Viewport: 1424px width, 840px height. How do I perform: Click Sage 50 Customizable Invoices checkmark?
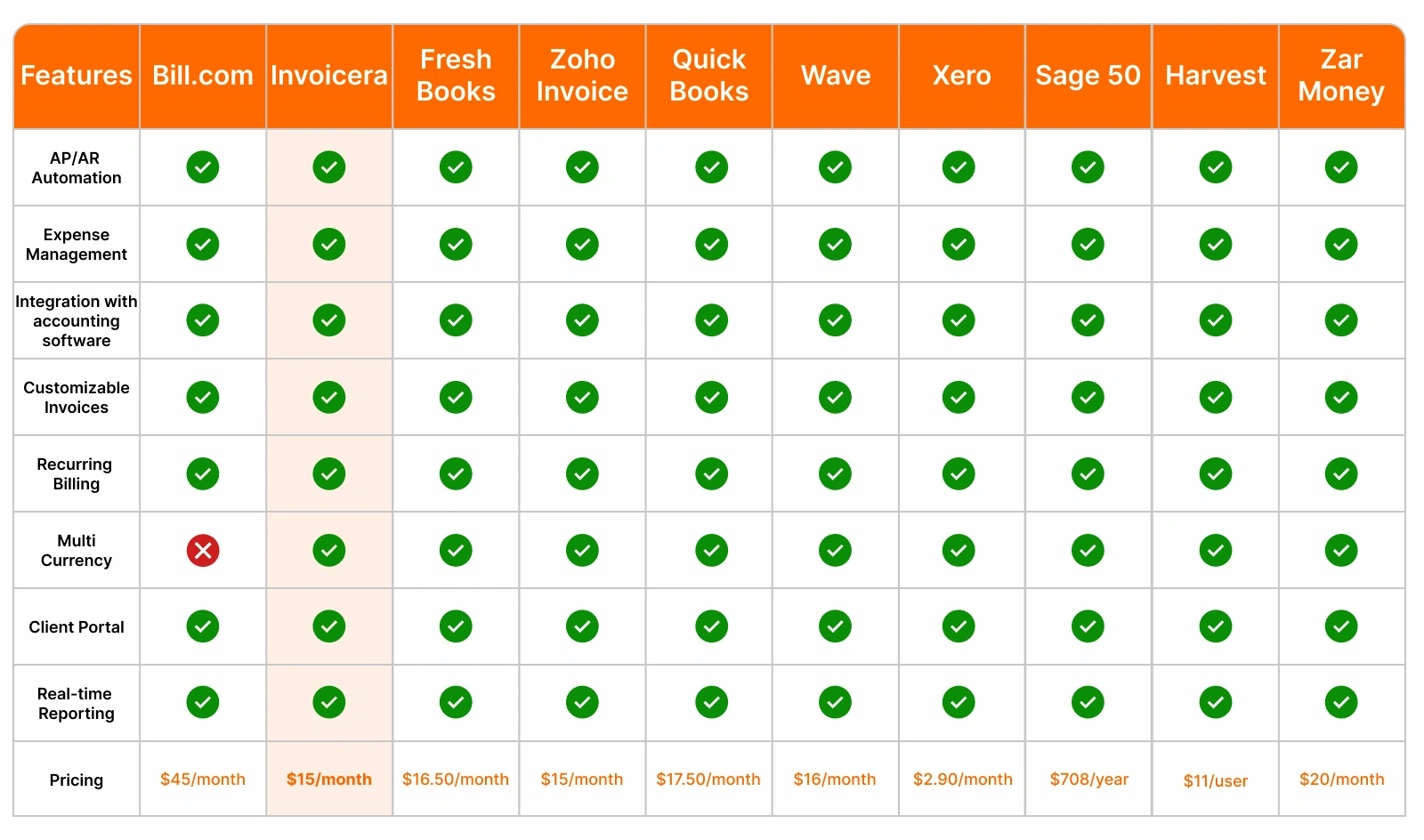1088,397
